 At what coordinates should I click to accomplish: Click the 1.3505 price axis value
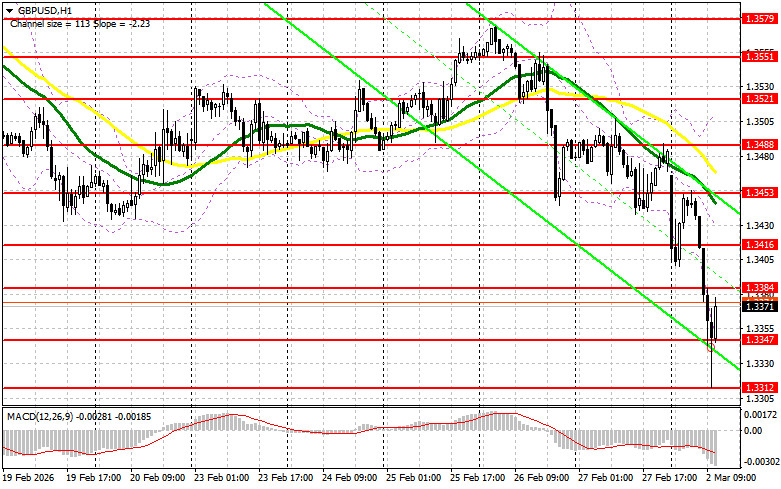(761, 122)
